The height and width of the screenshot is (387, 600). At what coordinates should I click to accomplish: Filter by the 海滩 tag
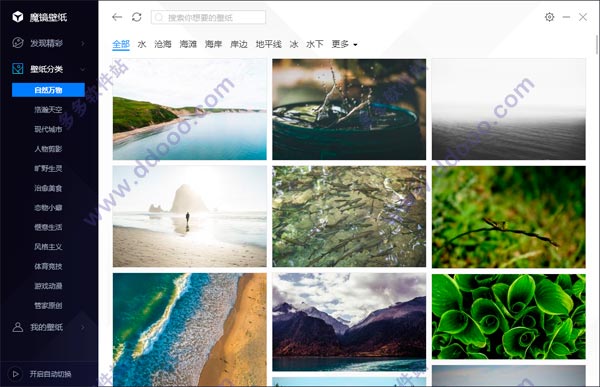tap(188, 44)
